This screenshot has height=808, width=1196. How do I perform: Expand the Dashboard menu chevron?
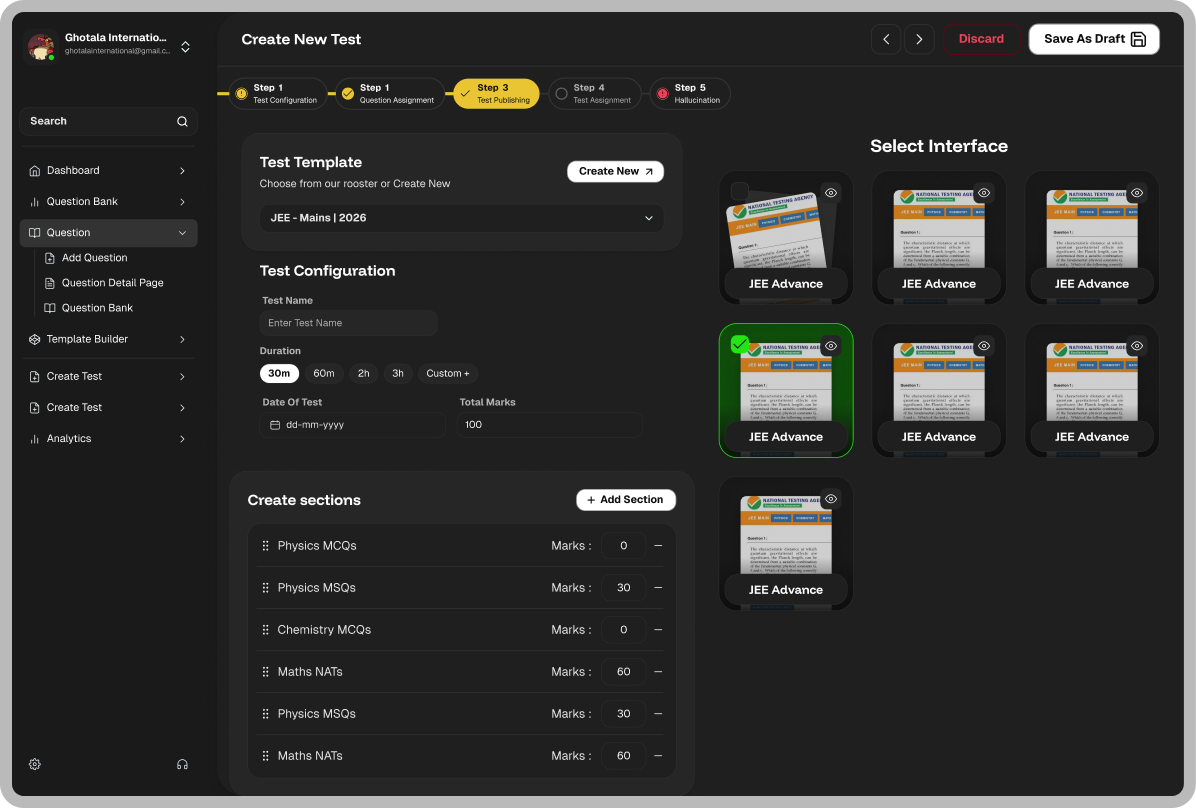182,171
